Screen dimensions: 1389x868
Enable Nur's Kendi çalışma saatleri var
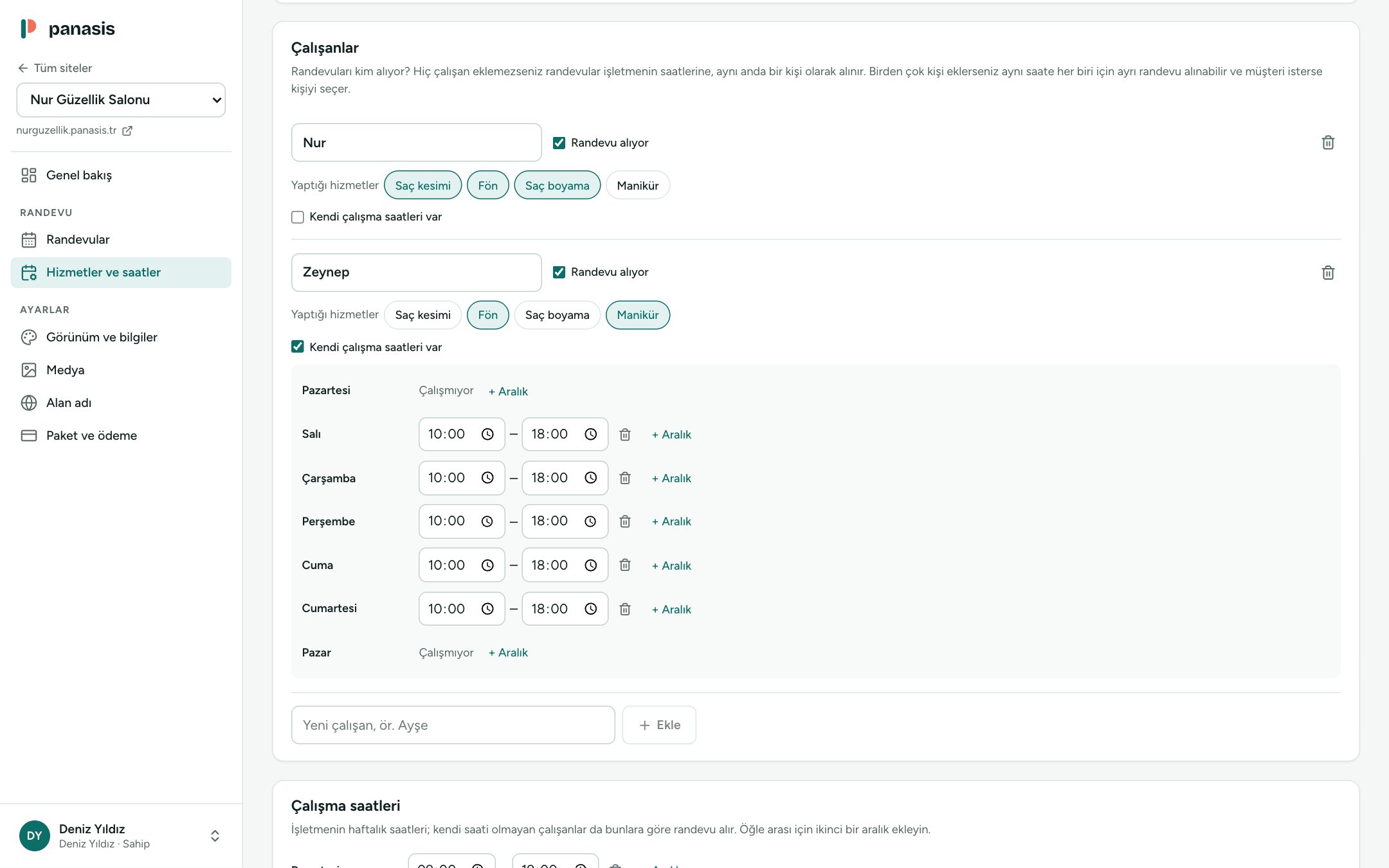tap(297, 217)
